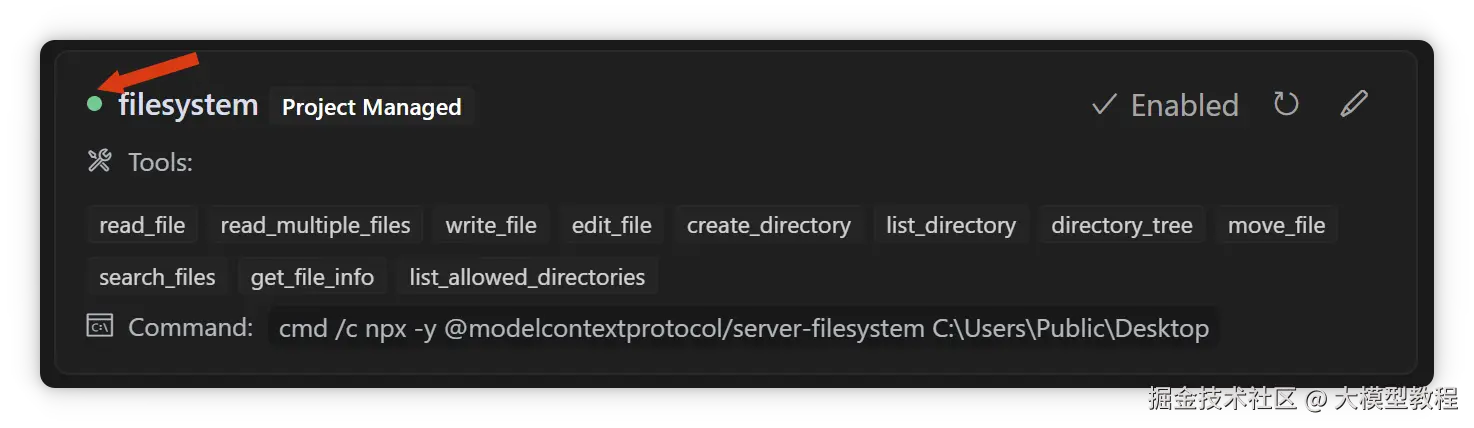The width and height of the screenshot is (1474, 428).
Task: Click the list_allowed_directories tool chip
Action: click(x=527, y=277)
